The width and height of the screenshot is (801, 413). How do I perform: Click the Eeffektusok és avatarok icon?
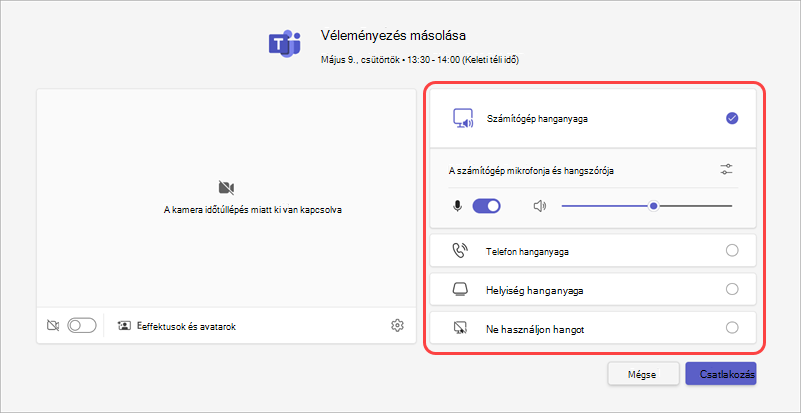tap(124, 326)
